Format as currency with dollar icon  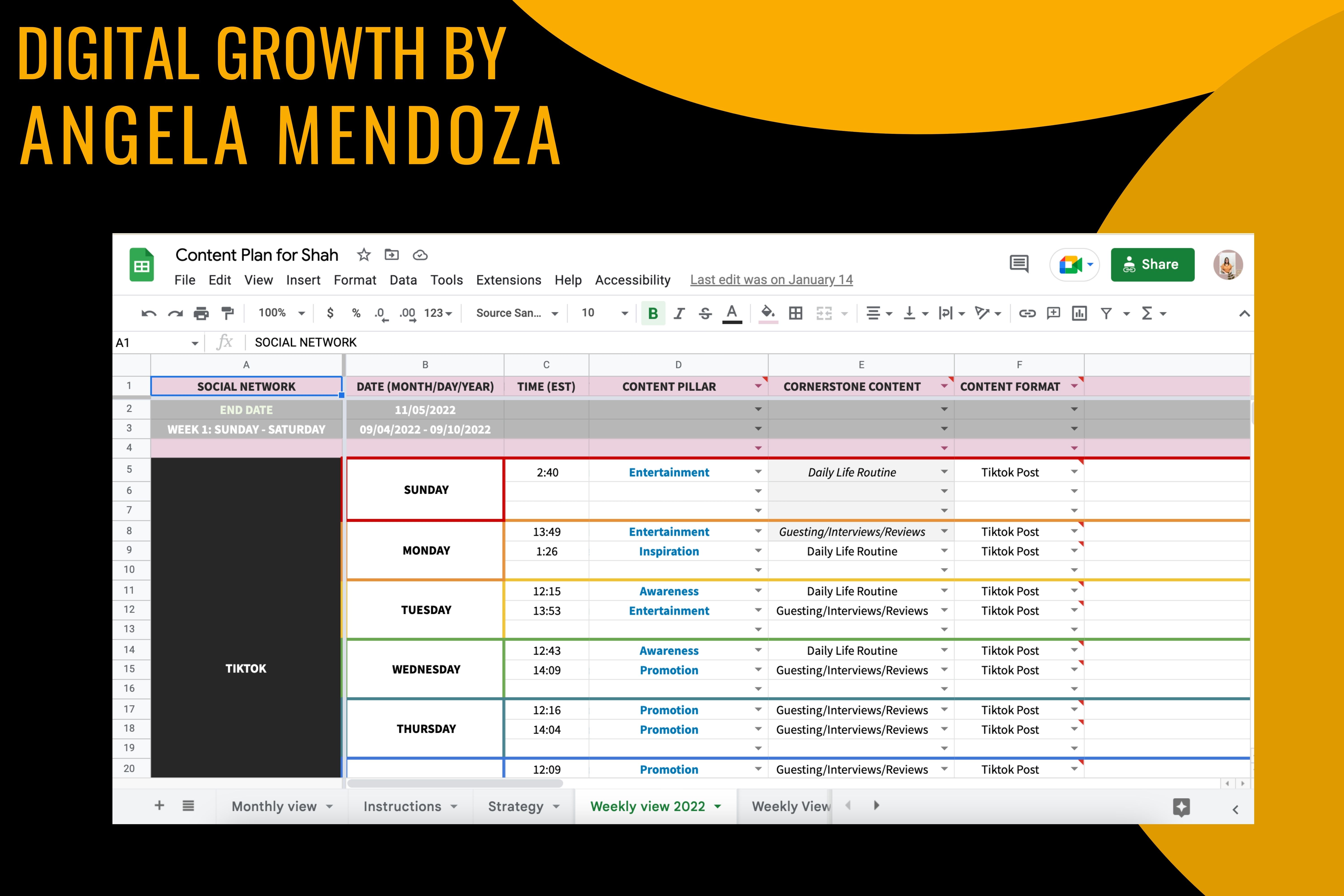pos(330,313)
